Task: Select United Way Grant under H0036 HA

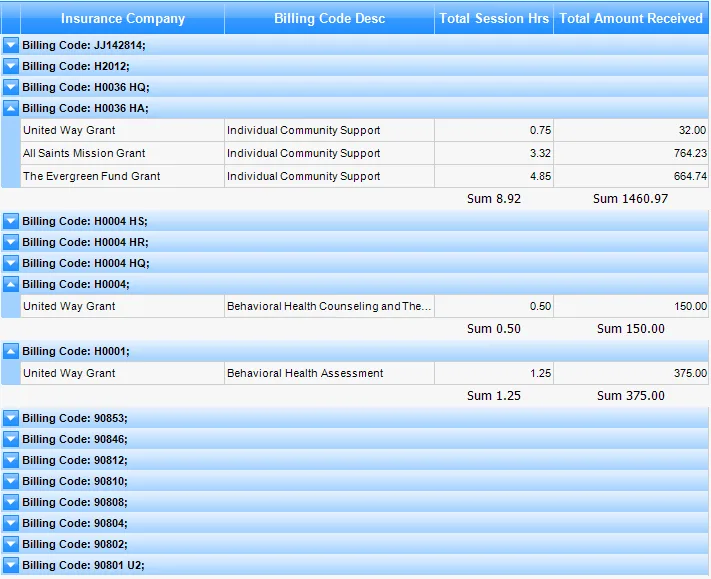Action: coord(122,130)
